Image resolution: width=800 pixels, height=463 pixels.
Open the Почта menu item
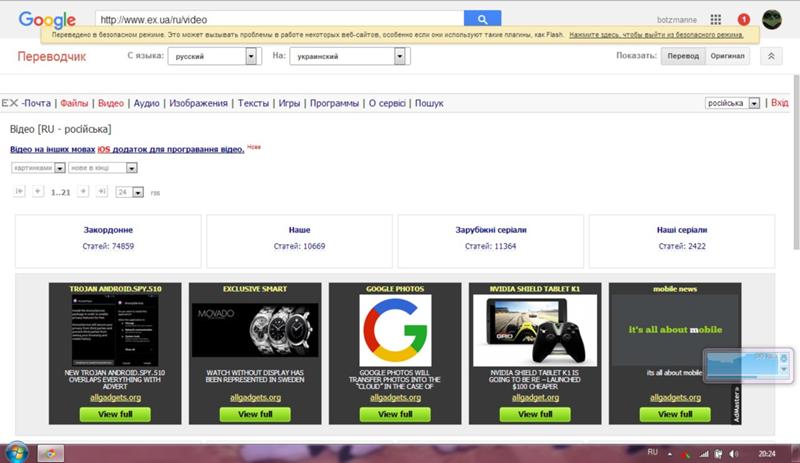click(37, 103)
